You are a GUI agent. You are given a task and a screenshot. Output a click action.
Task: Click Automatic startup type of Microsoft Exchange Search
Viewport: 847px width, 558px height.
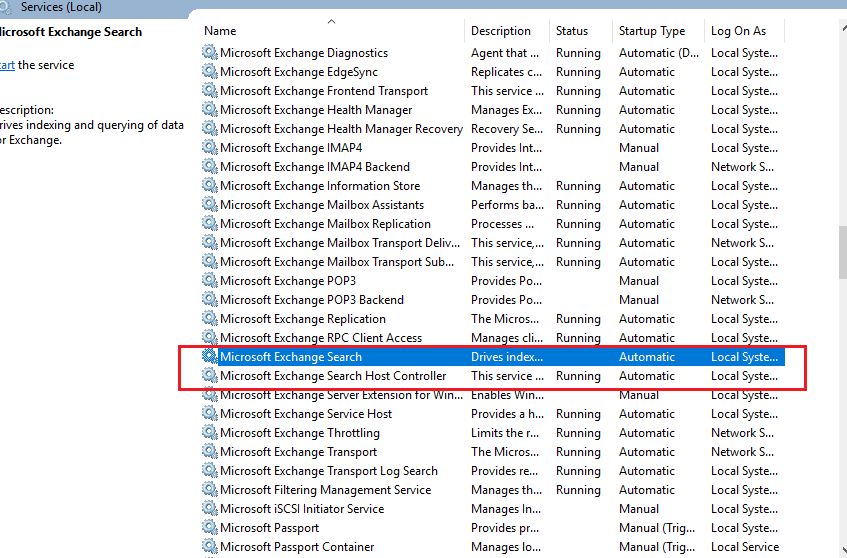[647, 357]
